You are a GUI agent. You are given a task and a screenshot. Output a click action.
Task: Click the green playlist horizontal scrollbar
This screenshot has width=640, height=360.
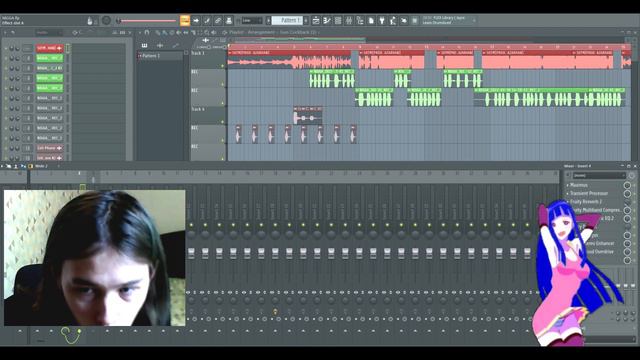click(x=300, y=40)
